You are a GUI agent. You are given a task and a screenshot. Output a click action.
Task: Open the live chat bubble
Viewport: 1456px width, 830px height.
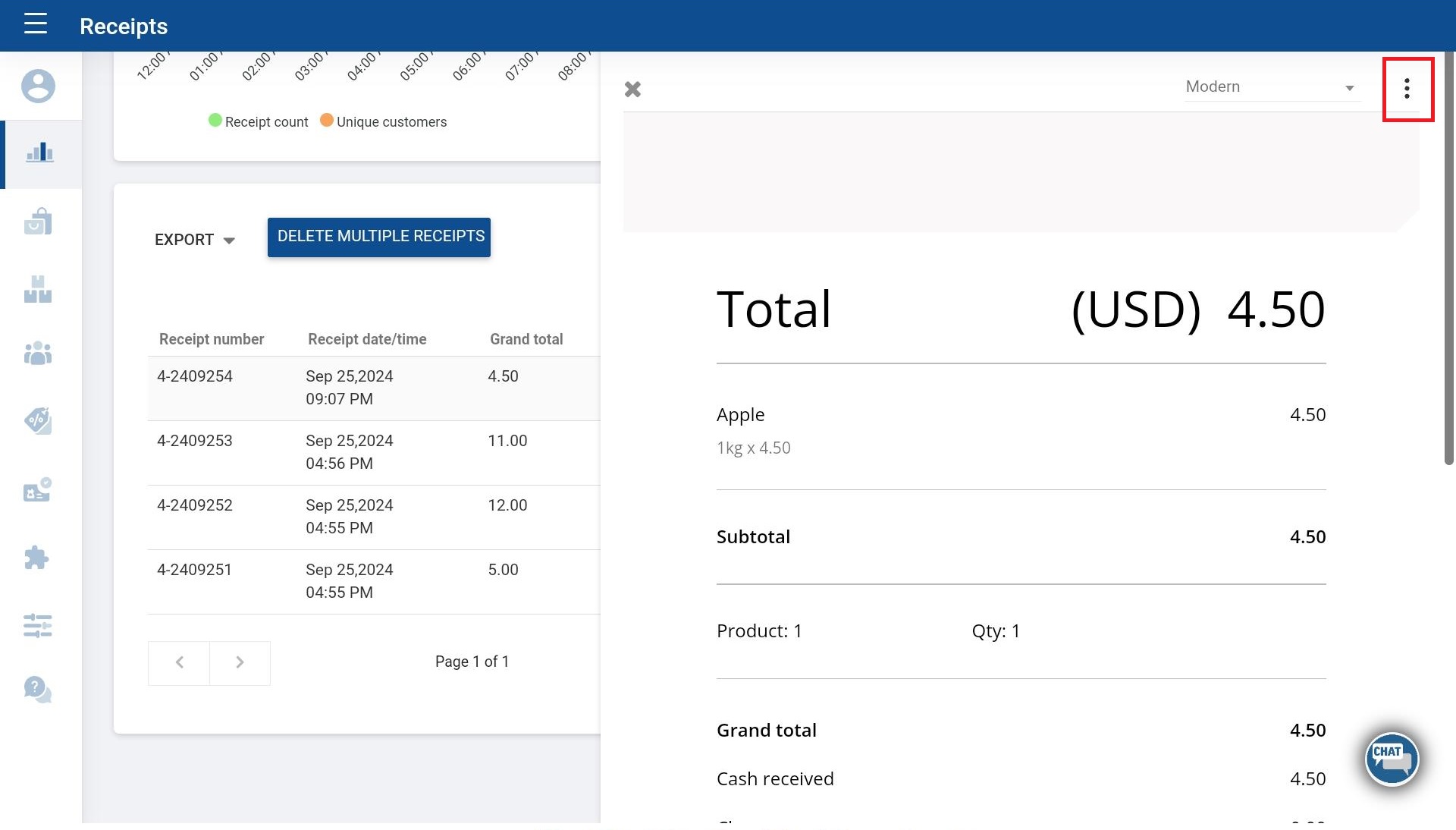click(x=1392, y=759)
